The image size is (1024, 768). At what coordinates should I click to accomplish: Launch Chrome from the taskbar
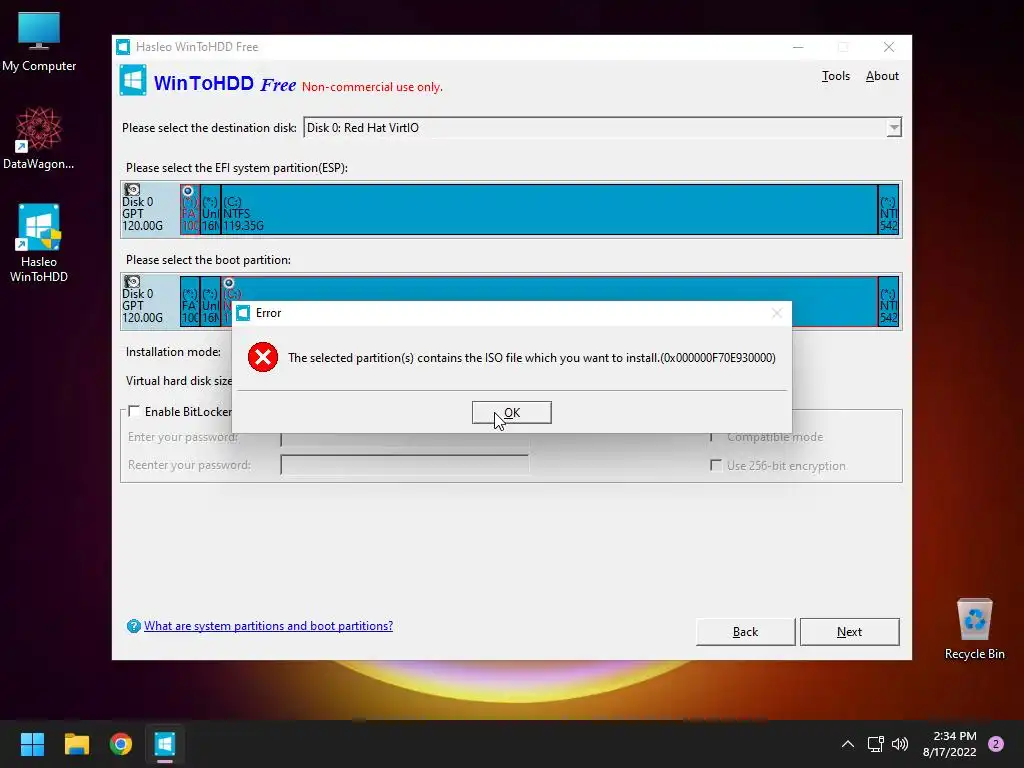click(x=121, y=744)
